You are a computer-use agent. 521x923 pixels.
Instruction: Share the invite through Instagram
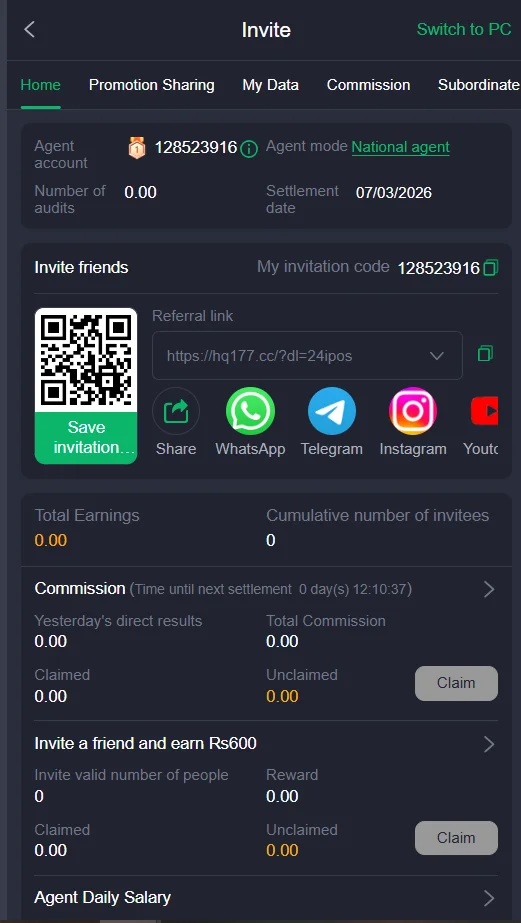(x=413, y=411)
